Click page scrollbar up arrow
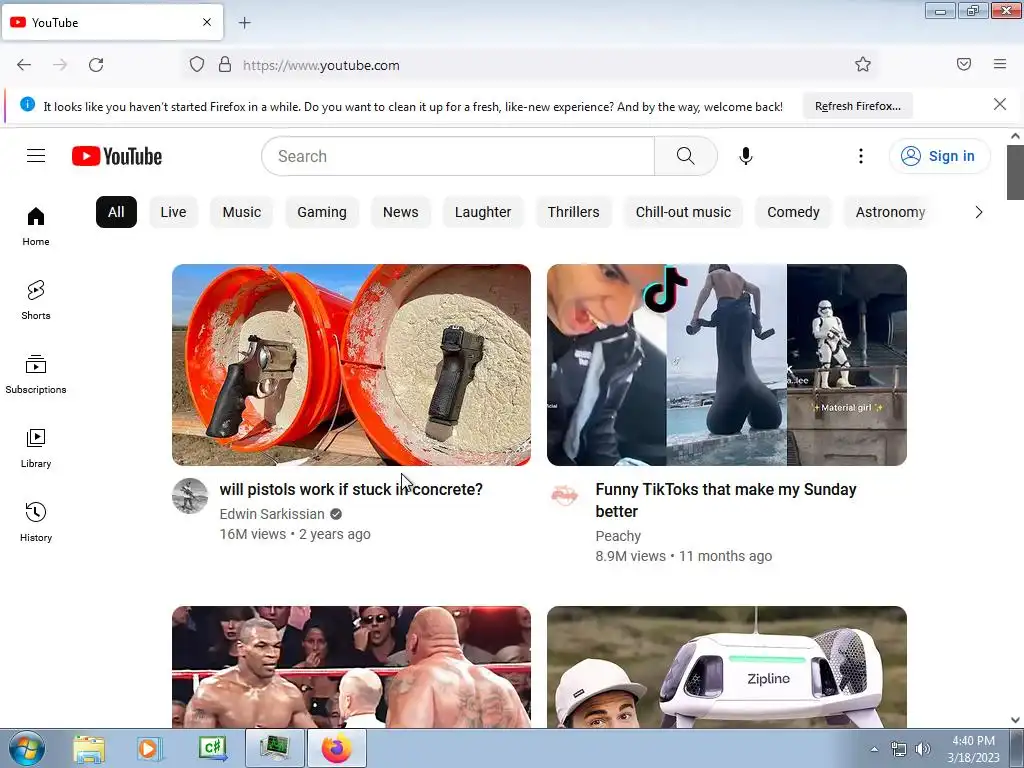 (1015, 136)
